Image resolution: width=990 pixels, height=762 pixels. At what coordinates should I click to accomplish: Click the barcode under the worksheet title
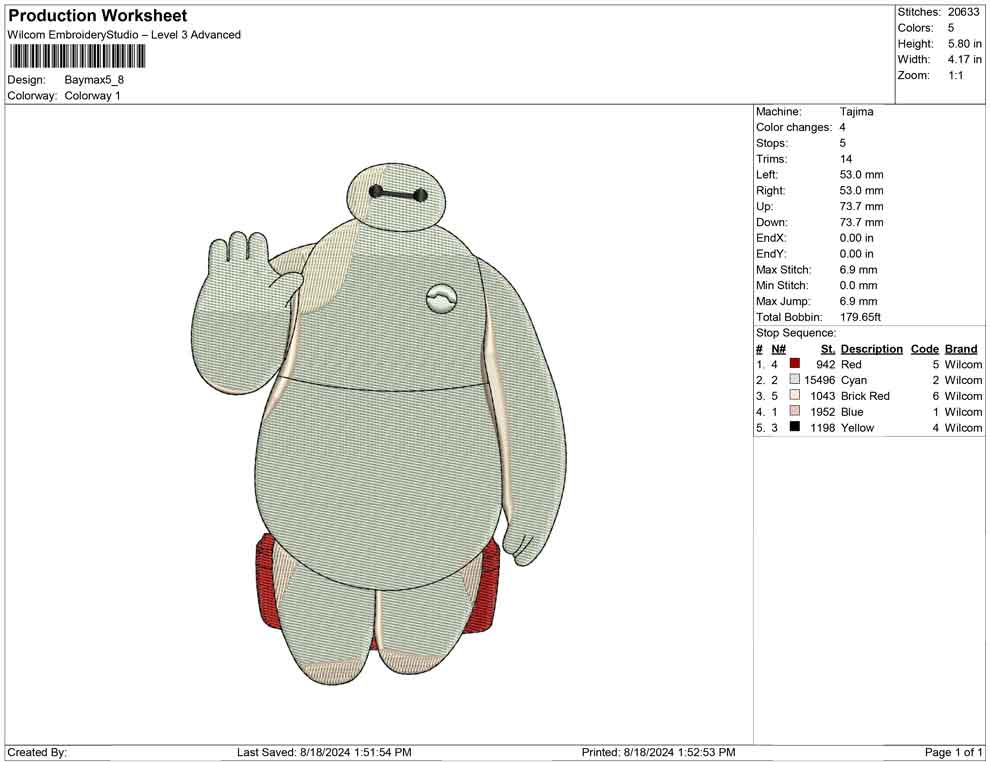tap(76, 56)
